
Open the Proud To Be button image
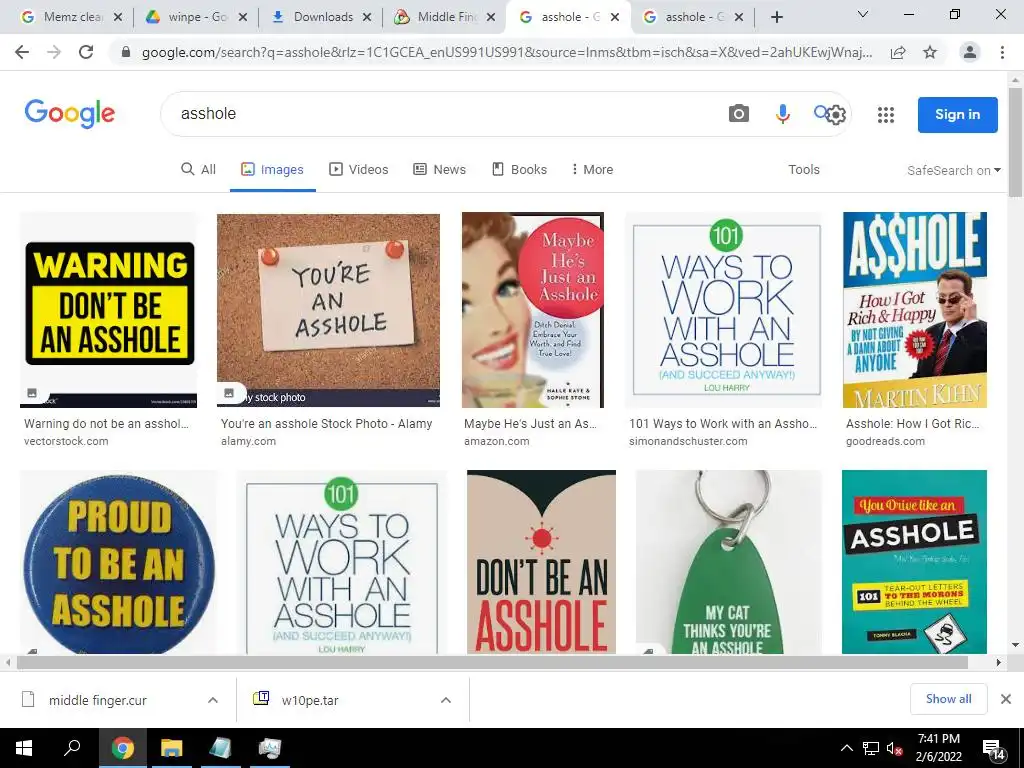point(119,562)
